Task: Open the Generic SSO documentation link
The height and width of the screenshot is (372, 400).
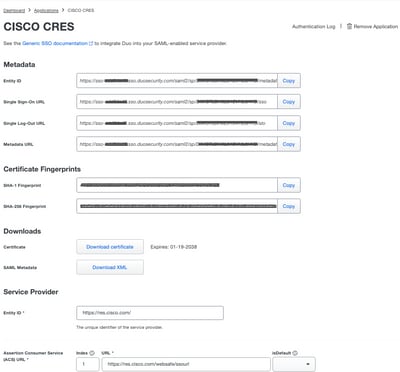Action: click(55, 43)
